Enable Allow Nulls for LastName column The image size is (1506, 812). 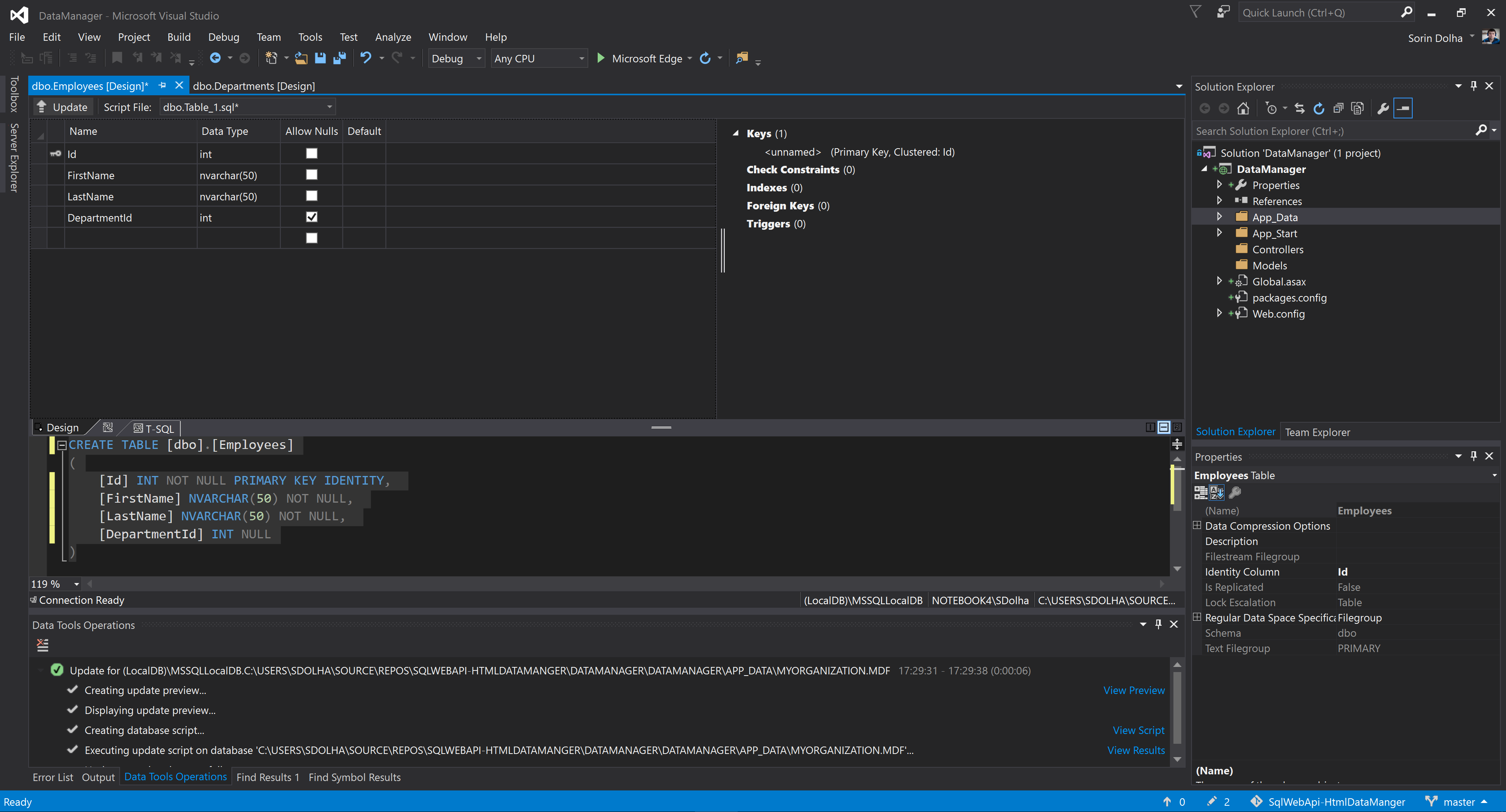tap(312, 196)
